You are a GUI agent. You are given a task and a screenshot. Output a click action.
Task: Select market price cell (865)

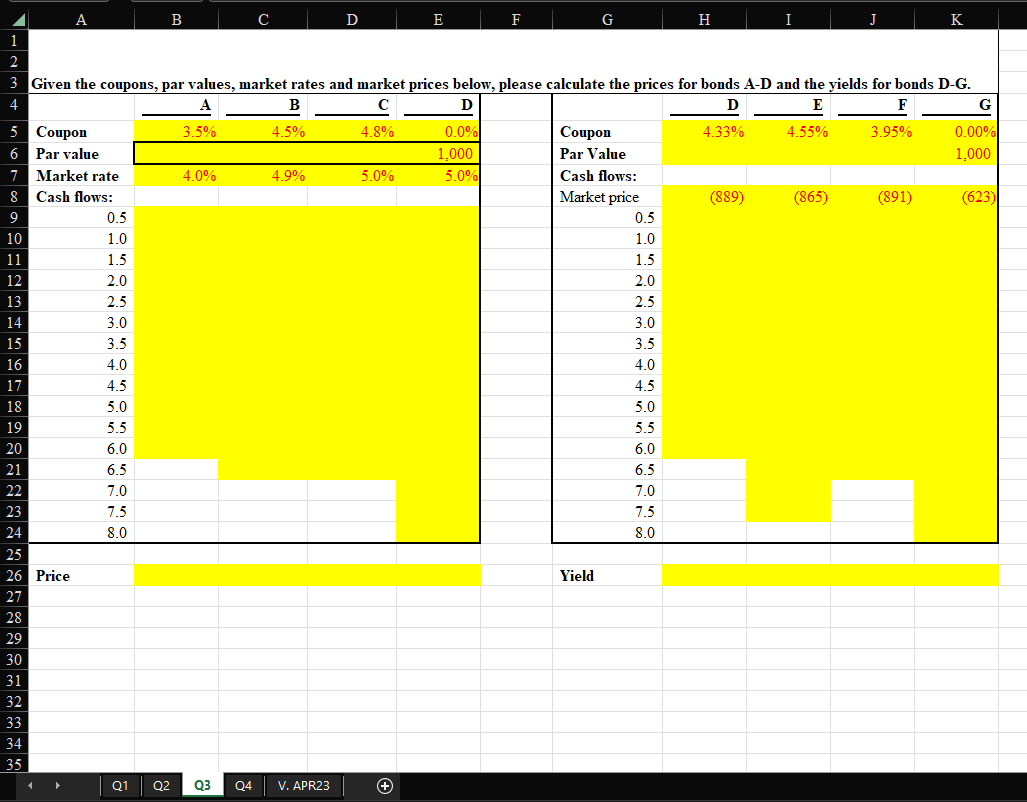(788, 197)
